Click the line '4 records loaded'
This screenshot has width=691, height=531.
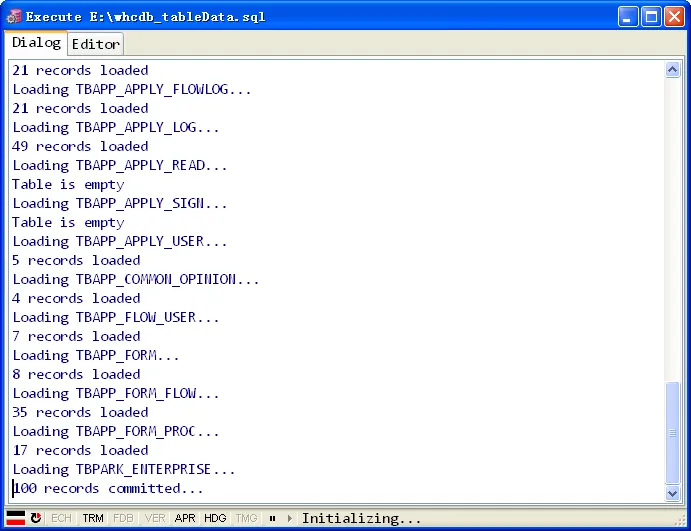click(76, 298)
